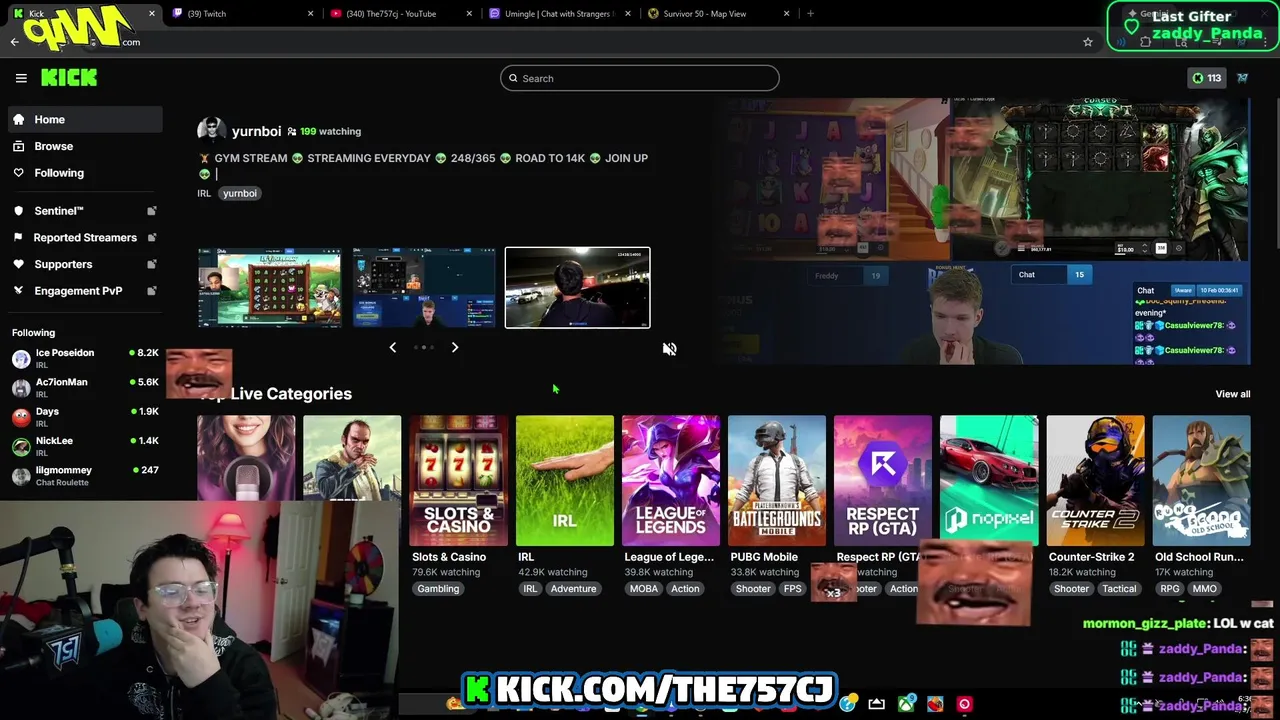
Task: Click the green KICK logo
Action: pos(69,78)
